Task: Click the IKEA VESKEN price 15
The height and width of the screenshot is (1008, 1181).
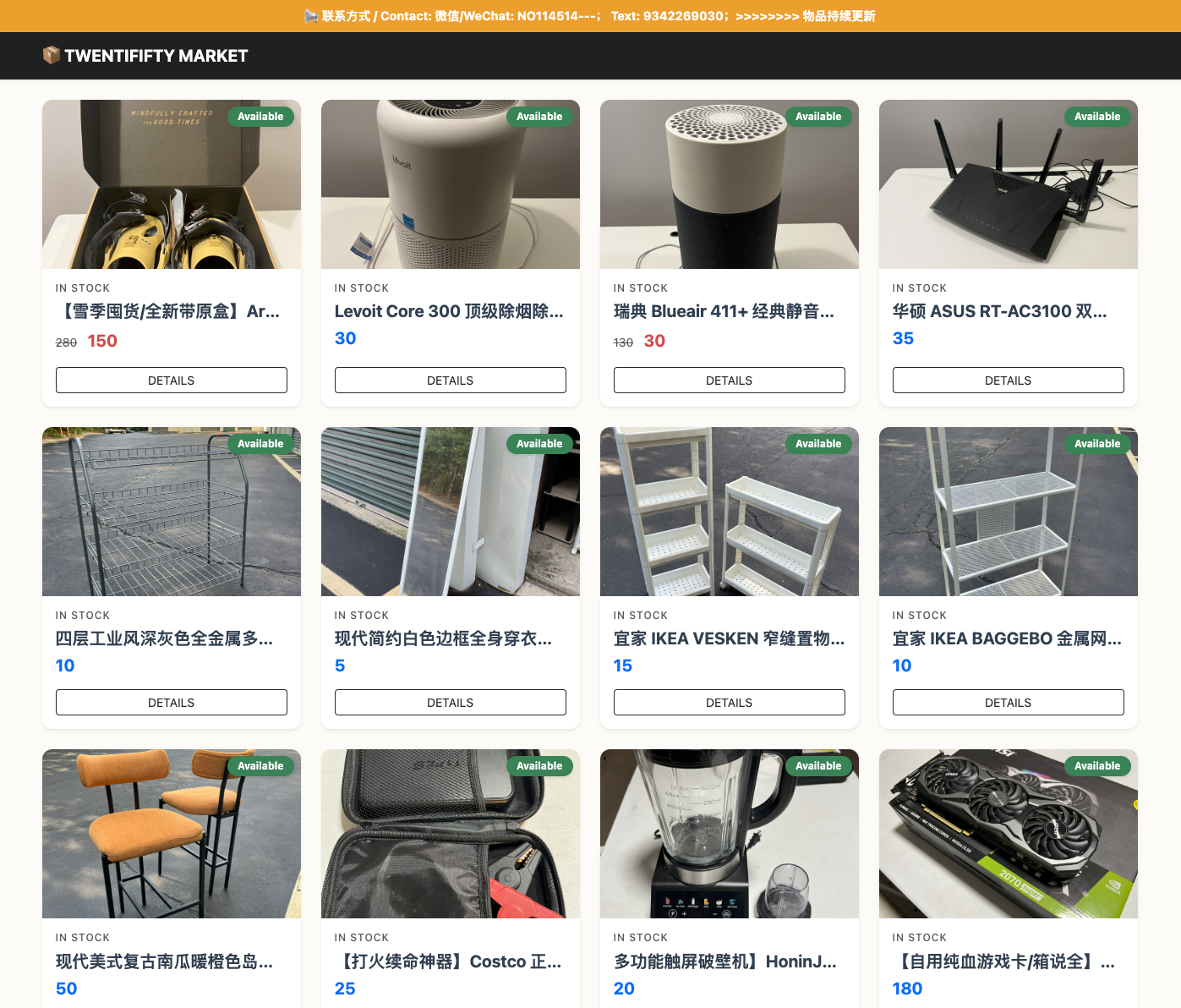Action: pos(623,666)
